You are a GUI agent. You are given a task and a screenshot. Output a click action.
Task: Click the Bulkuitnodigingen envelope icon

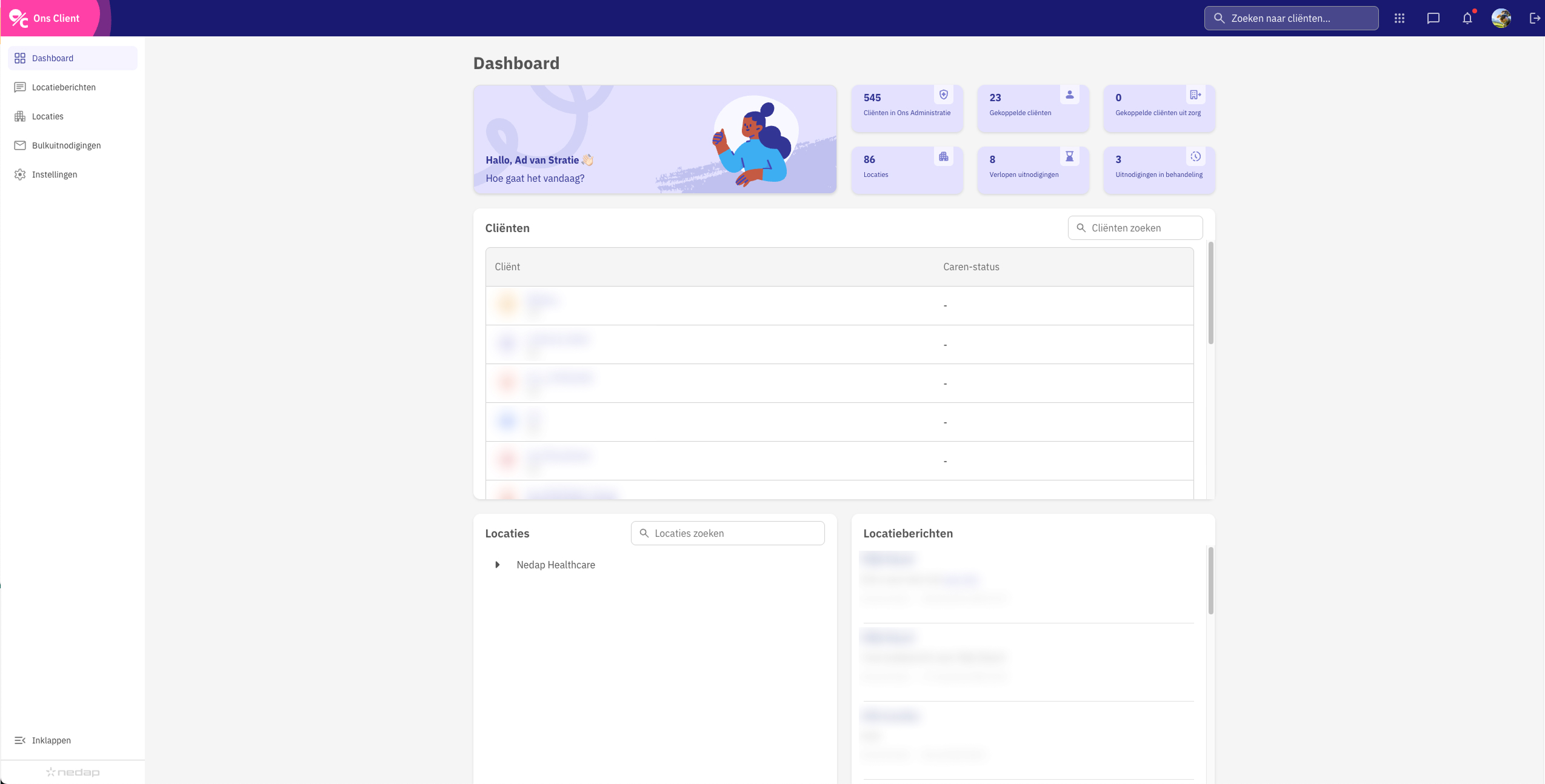20,145
